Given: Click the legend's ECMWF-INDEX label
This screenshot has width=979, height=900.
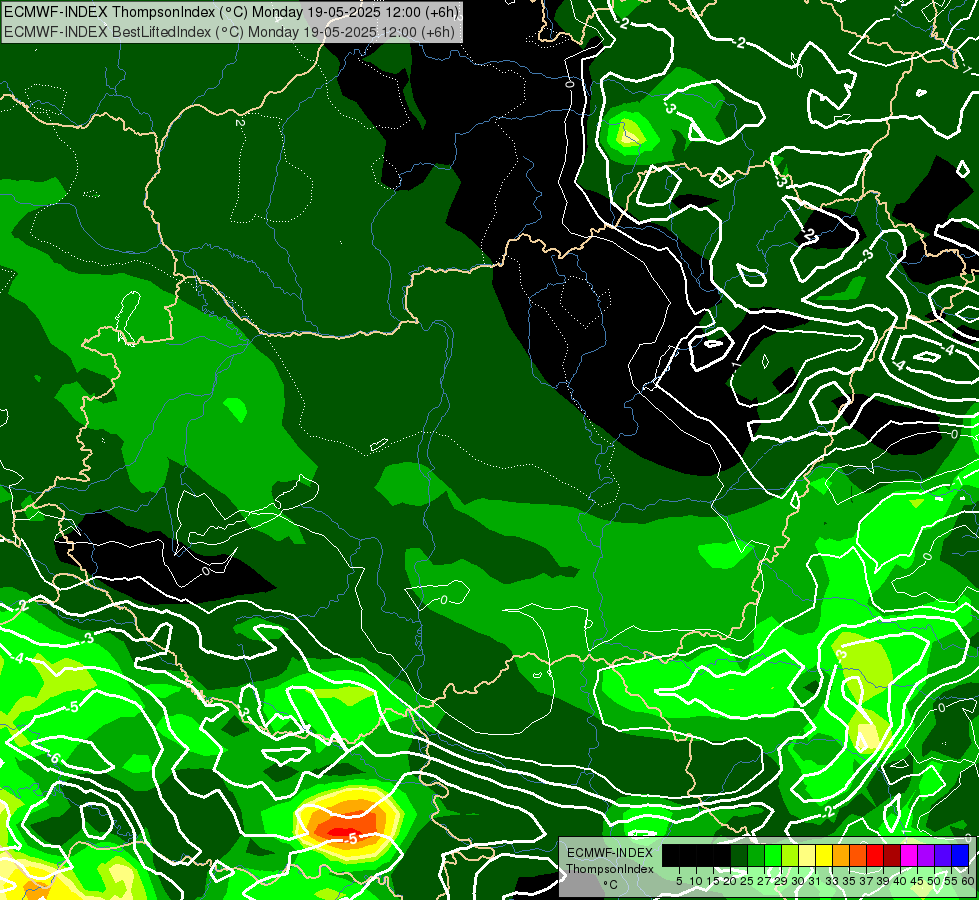Looking at the screenshot, I should coord(610,853).
